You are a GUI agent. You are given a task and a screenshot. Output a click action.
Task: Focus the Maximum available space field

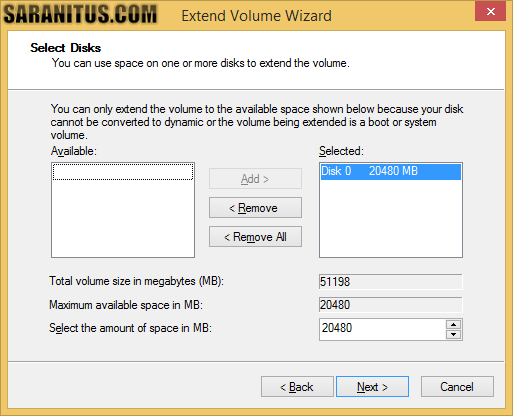point(391,305)
